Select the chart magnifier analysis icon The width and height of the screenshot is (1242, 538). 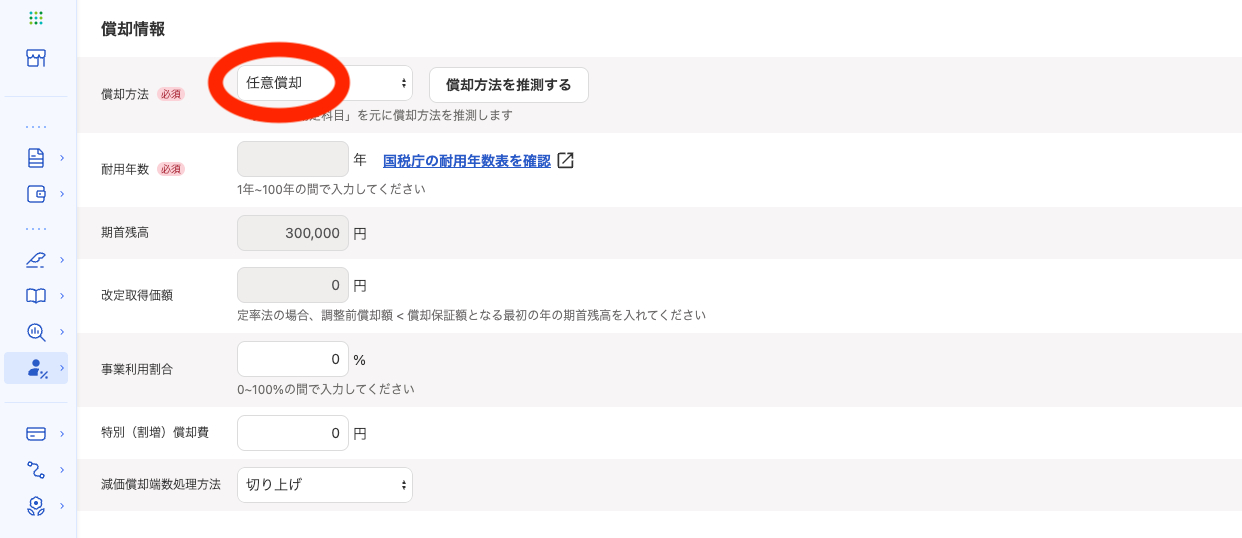click(36, 332)
